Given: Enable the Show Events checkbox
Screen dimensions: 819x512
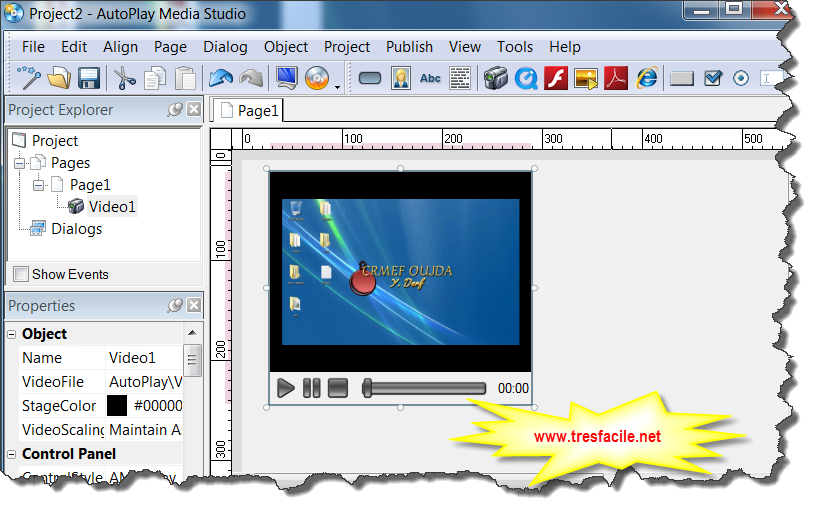Looking at the screenshot, I should tap(21, 274).
